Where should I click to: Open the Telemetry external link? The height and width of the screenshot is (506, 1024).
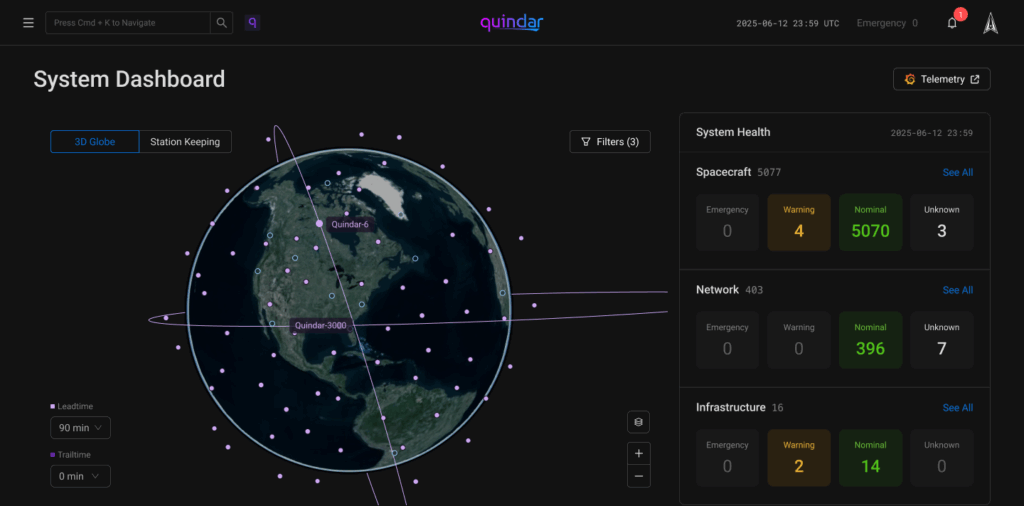941,79
